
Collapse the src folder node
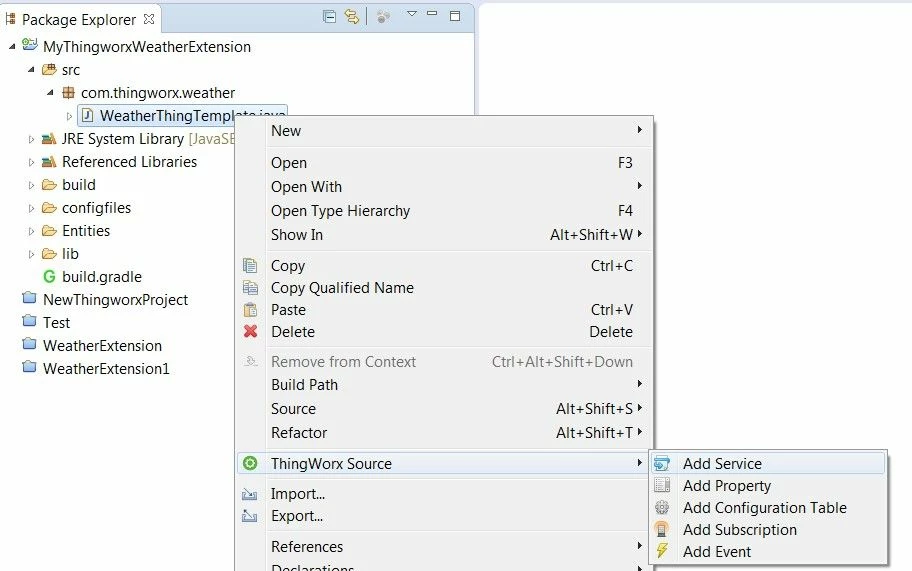tap(31, 70)
